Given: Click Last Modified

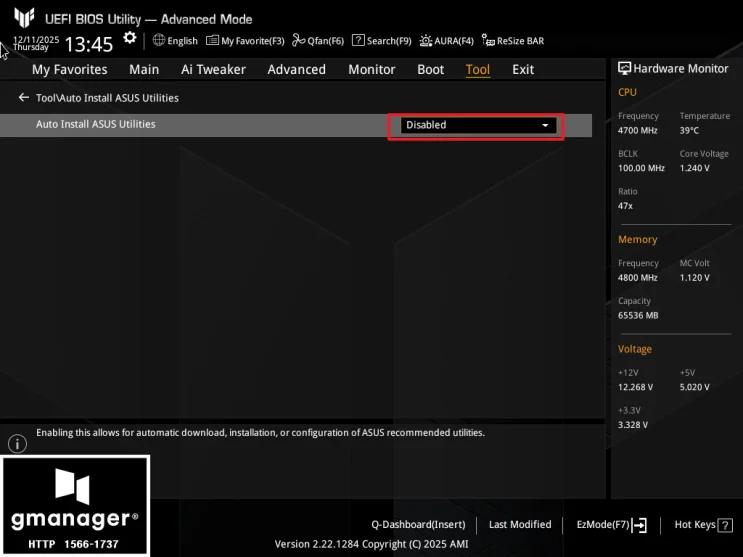Looking at the screenshot, I should coord(520,525).
